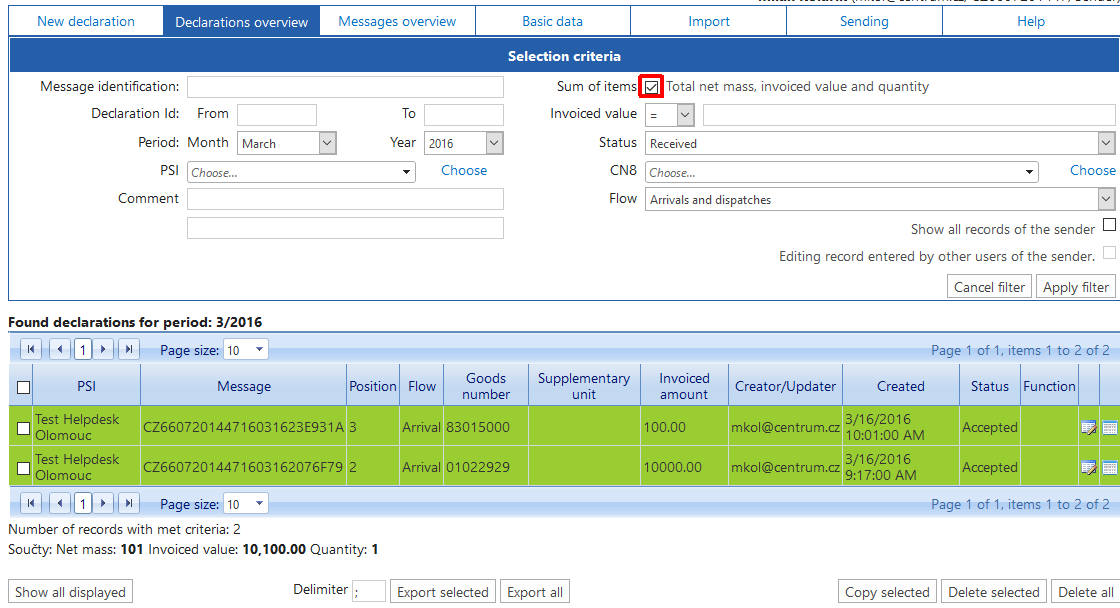
Task: Click the Copy selected button
Action: [x=887, y=592]
